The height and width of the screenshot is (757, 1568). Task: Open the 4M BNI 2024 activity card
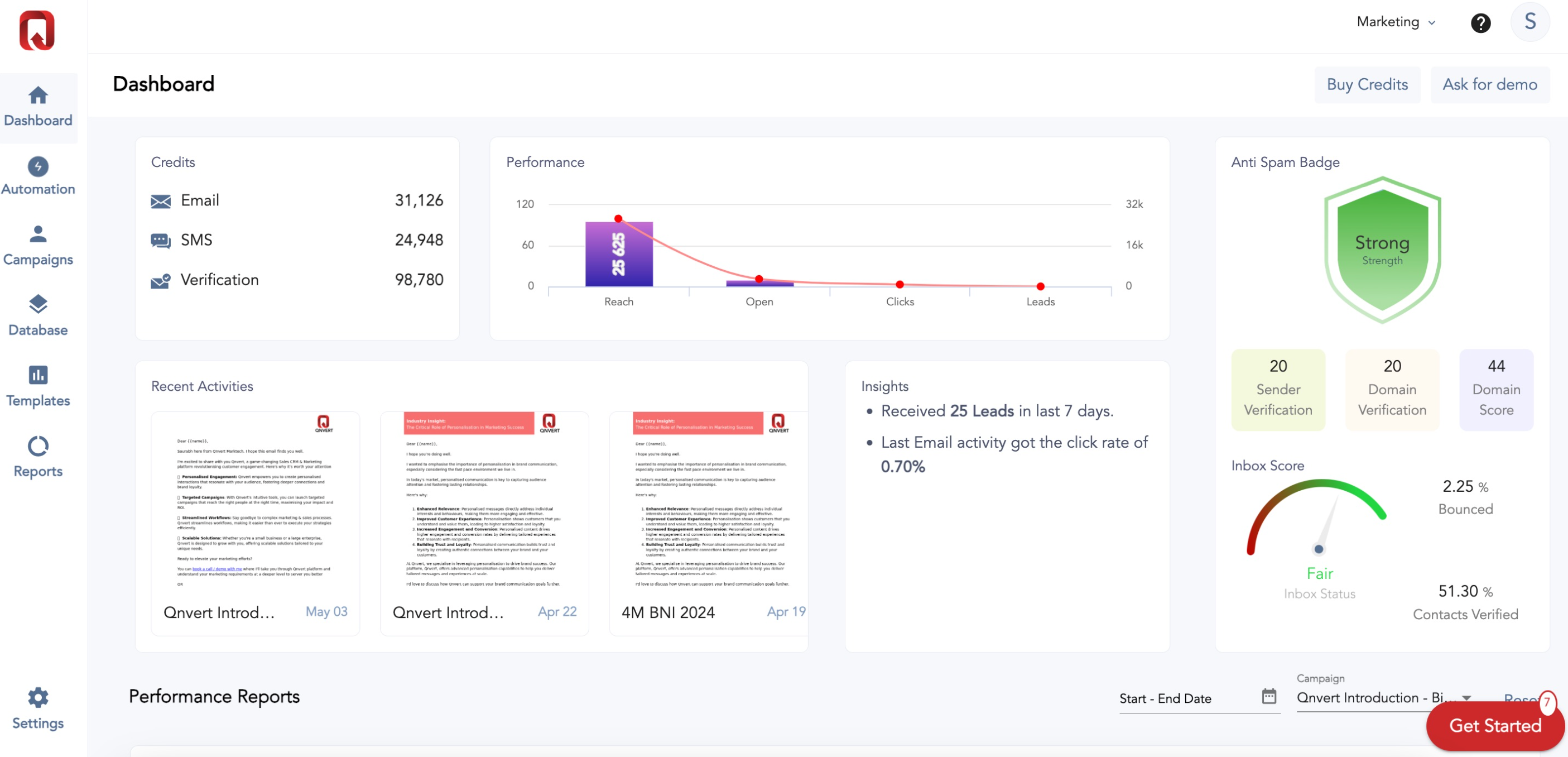(708, 524)
